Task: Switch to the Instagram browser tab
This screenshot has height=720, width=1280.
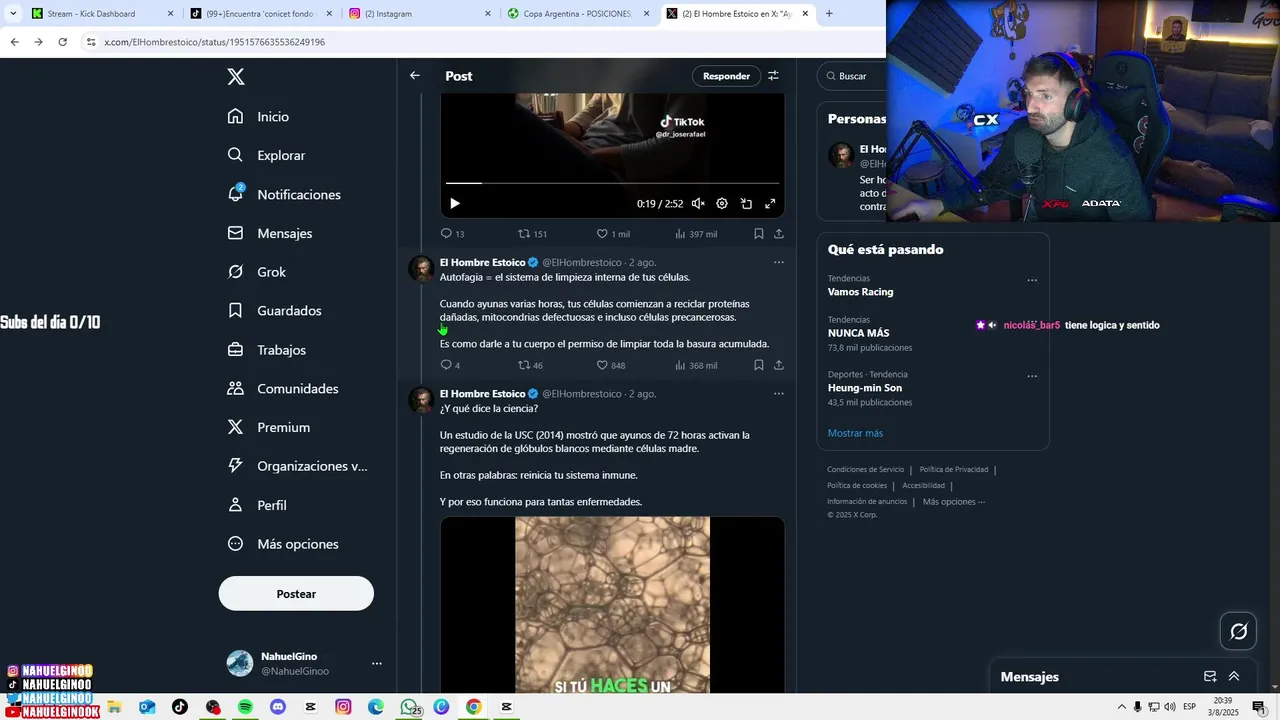Action: pos(420,13)
